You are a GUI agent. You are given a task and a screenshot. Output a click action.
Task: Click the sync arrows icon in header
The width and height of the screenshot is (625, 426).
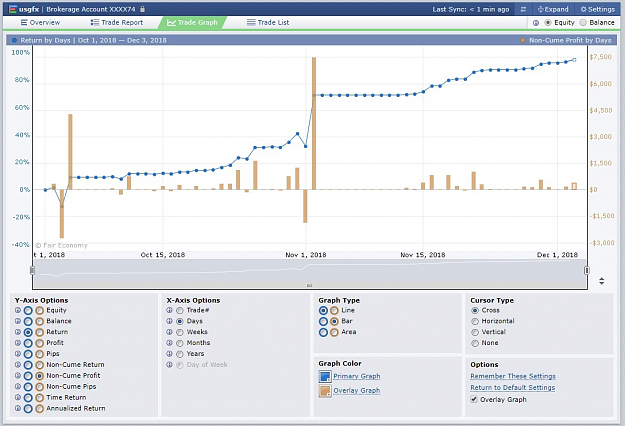point(523,9)
